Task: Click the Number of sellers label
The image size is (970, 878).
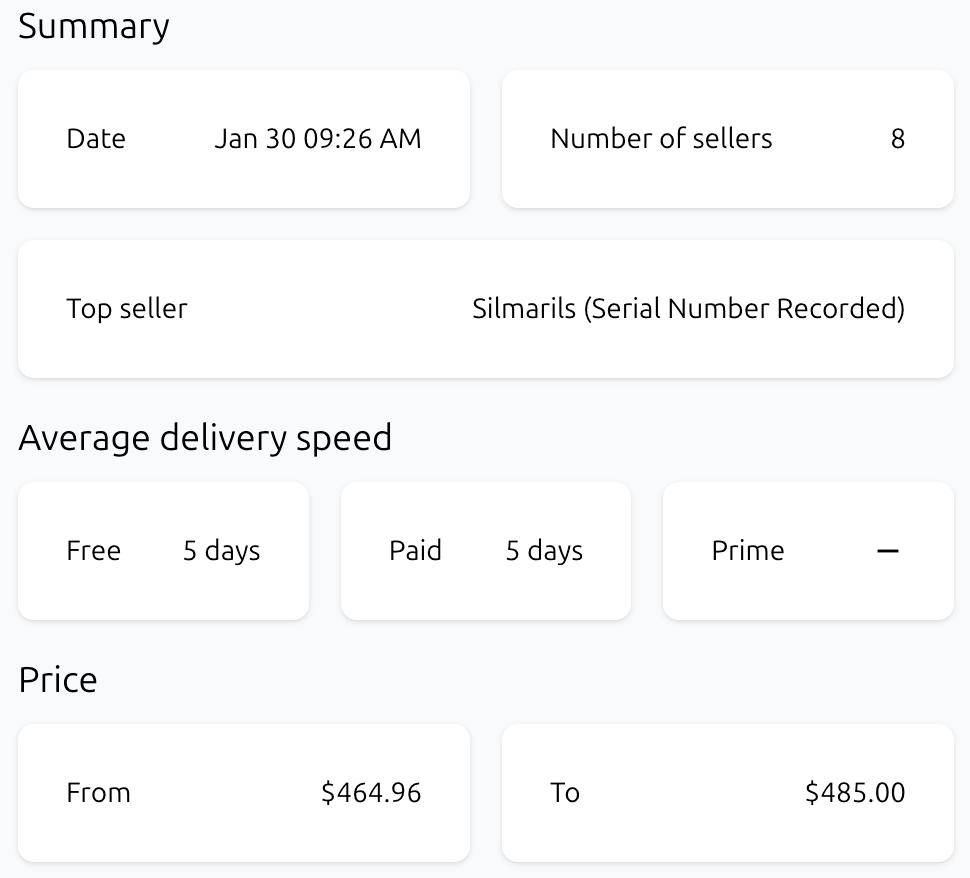Action: [661, 139]
